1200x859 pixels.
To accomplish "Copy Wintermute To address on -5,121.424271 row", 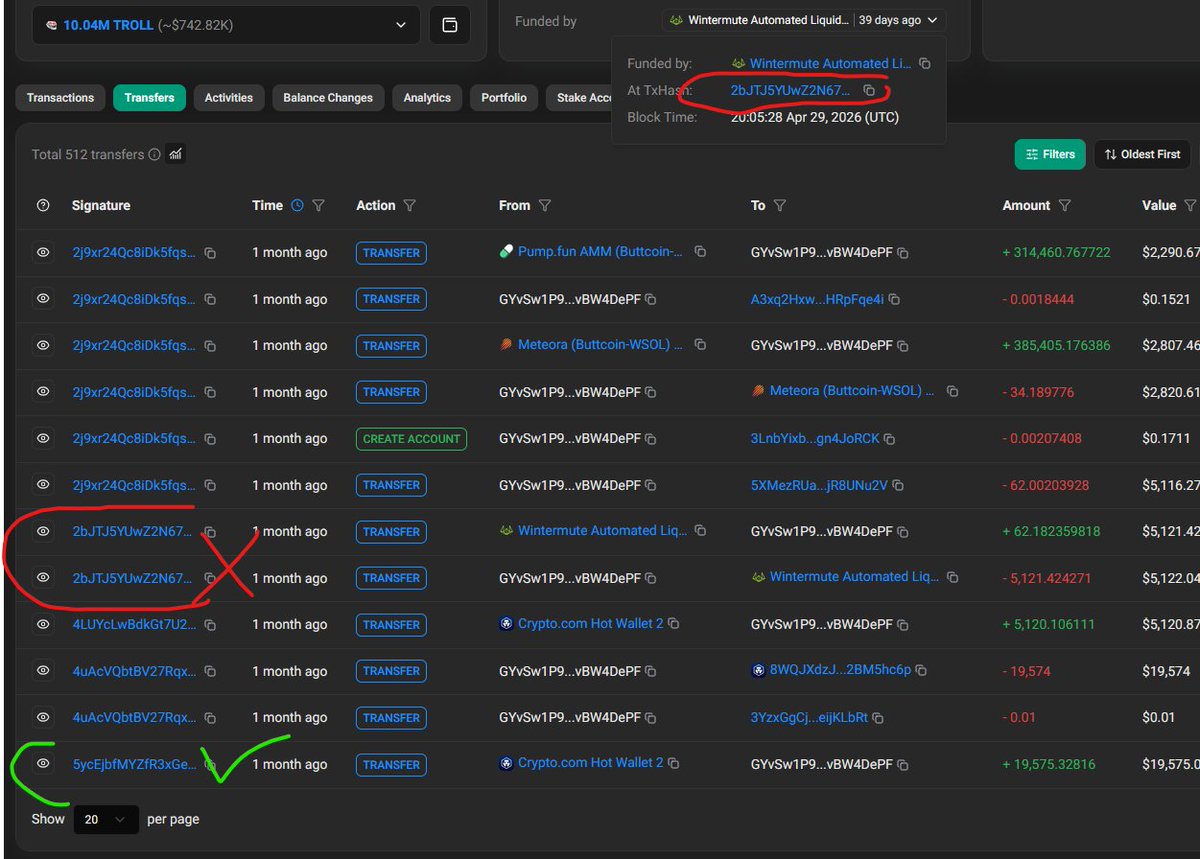I will coord(952,578).
